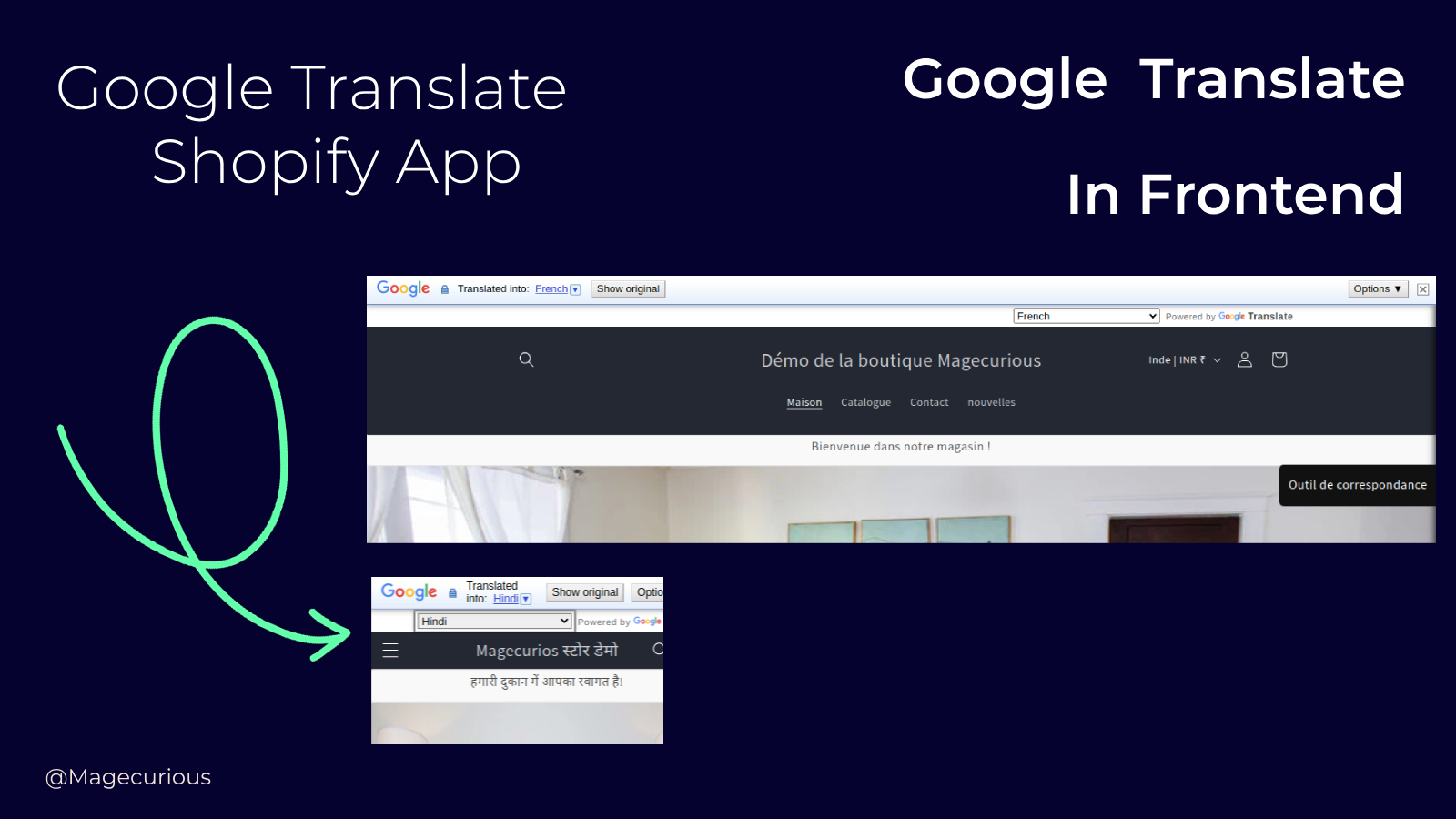This screenshot has width=1456, height=819.
Task: Open the shopping cart icon in French store
Action: tap(1279, 359)
